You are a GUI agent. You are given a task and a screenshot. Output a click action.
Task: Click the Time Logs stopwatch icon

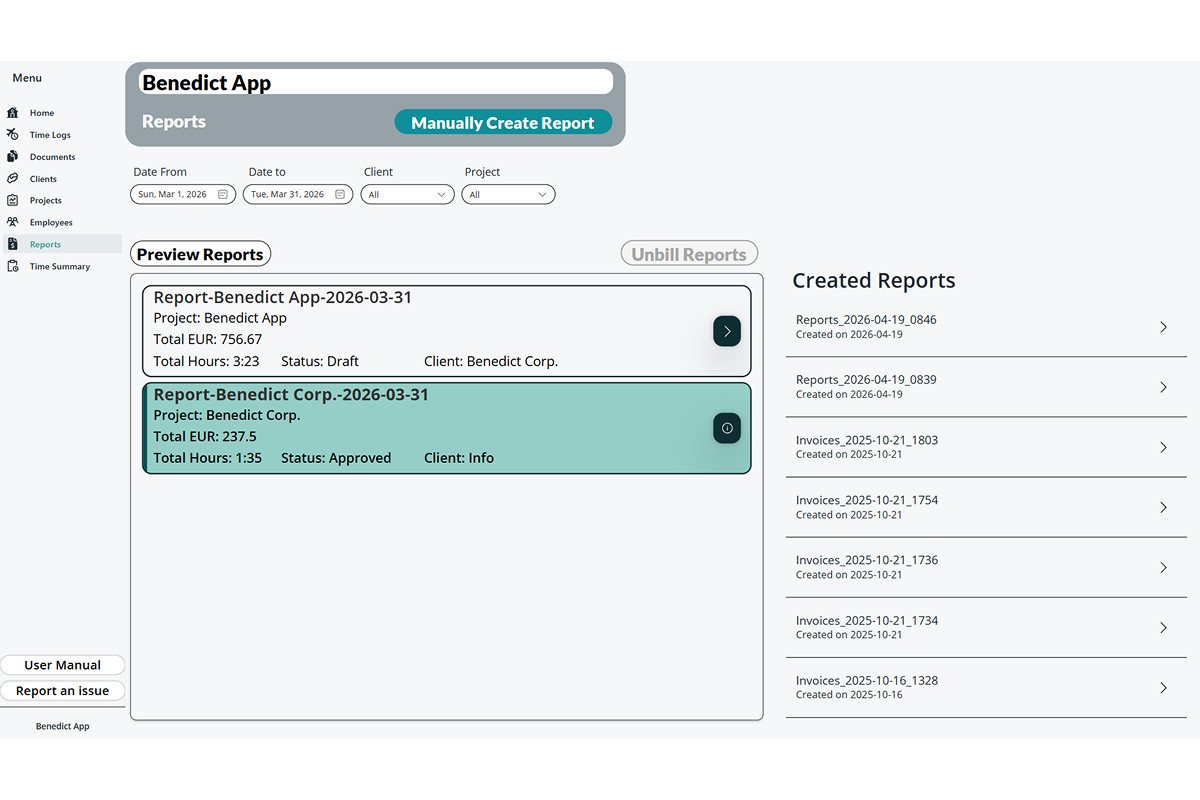click(x=12, y=135)
